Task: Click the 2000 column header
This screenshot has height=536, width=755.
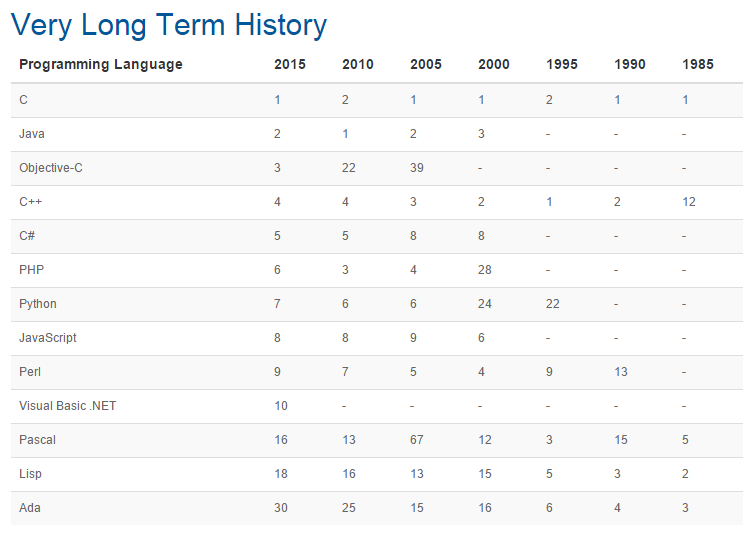Action: click(x=494, y=65)
